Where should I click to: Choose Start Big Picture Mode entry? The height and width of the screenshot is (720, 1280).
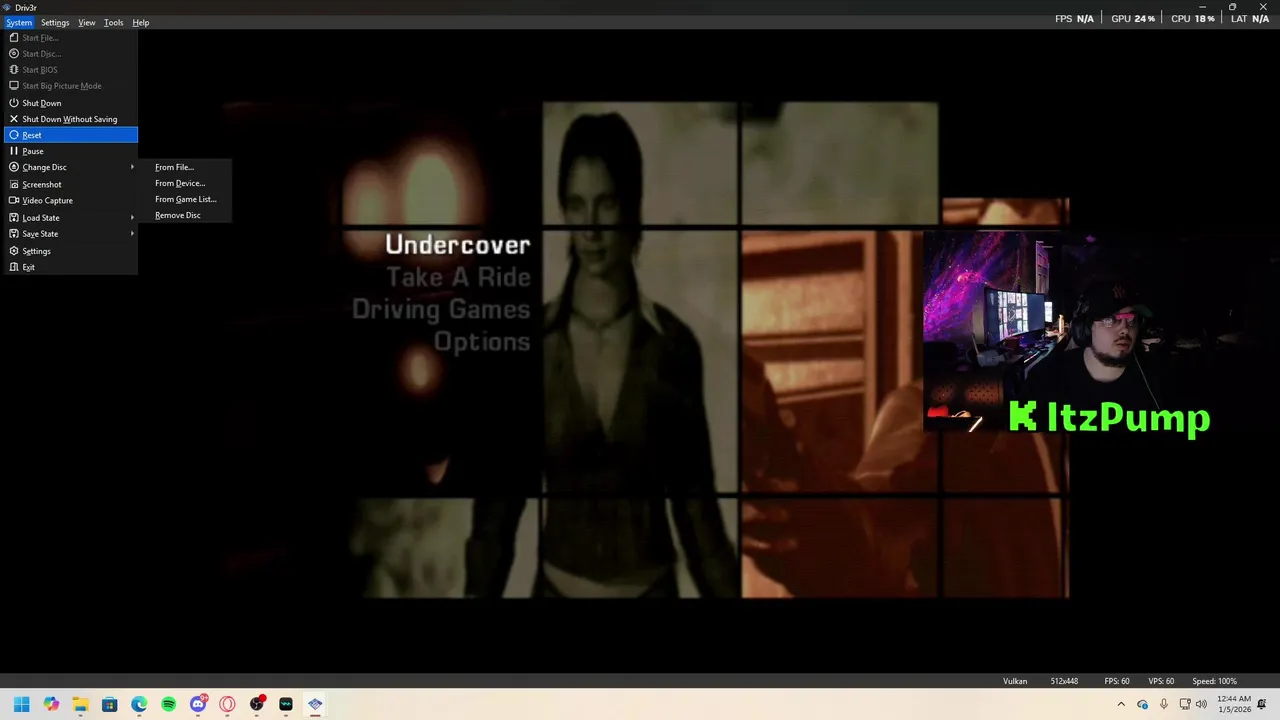click(x=70, y=86)
